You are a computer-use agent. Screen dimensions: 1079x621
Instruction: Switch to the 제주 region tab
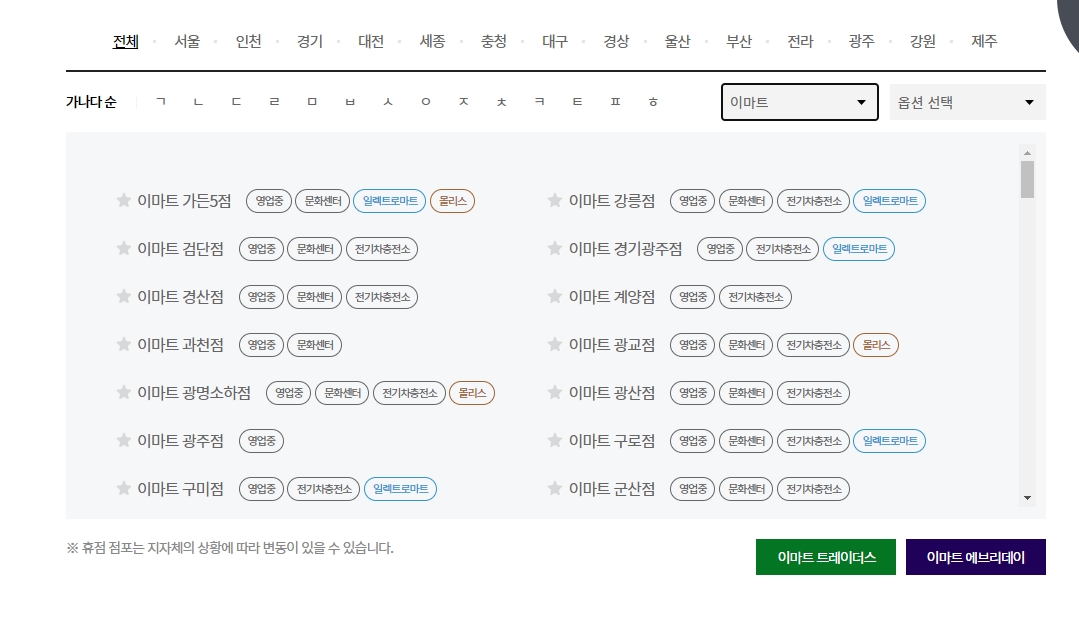click(984, 41)
